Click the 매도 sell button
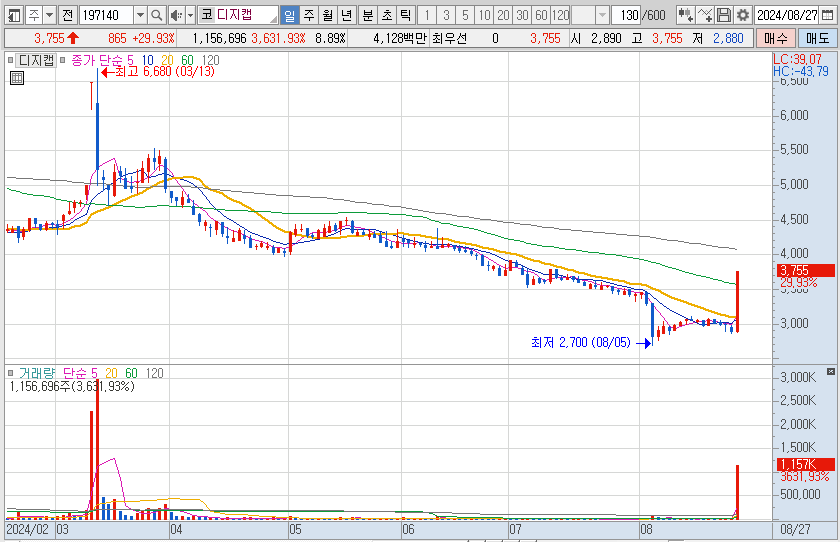Screen dimensions: 840x542 (817, 39)
